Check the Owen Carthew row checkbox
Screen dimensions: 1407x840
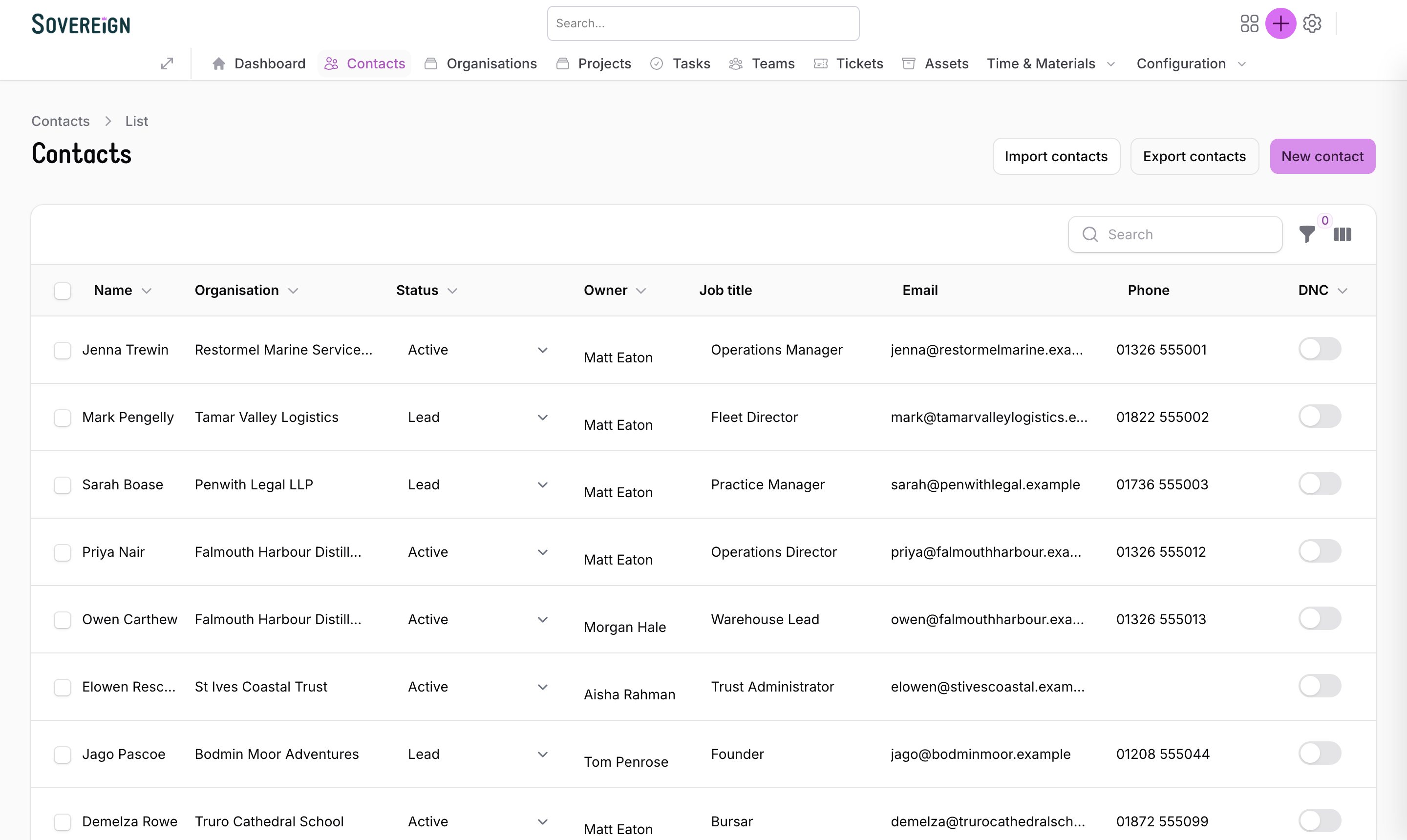point(62,620)
